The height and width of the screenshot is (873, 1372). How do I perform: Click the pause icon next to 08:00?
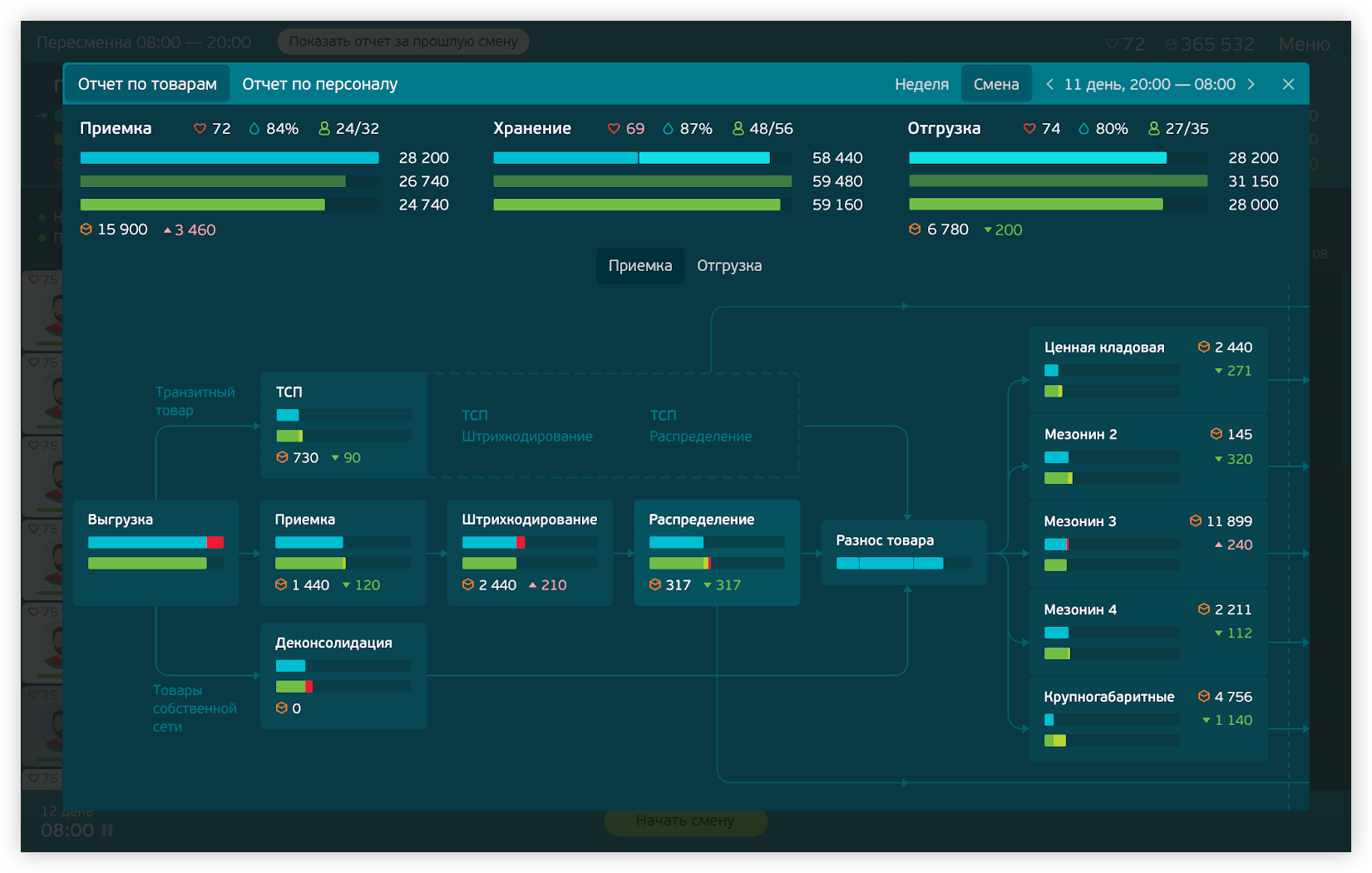coord(107,830)
